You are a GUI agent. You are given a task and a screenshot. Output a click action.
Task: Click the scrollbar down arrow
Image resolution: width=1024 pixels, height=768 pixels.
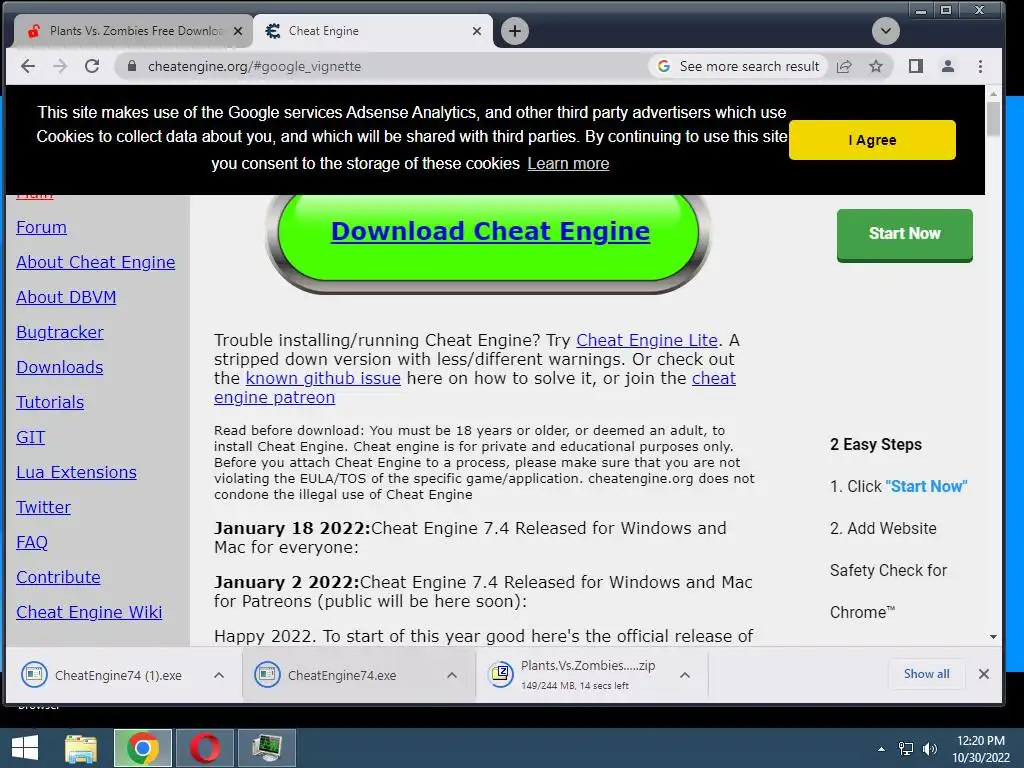point(993,637)
